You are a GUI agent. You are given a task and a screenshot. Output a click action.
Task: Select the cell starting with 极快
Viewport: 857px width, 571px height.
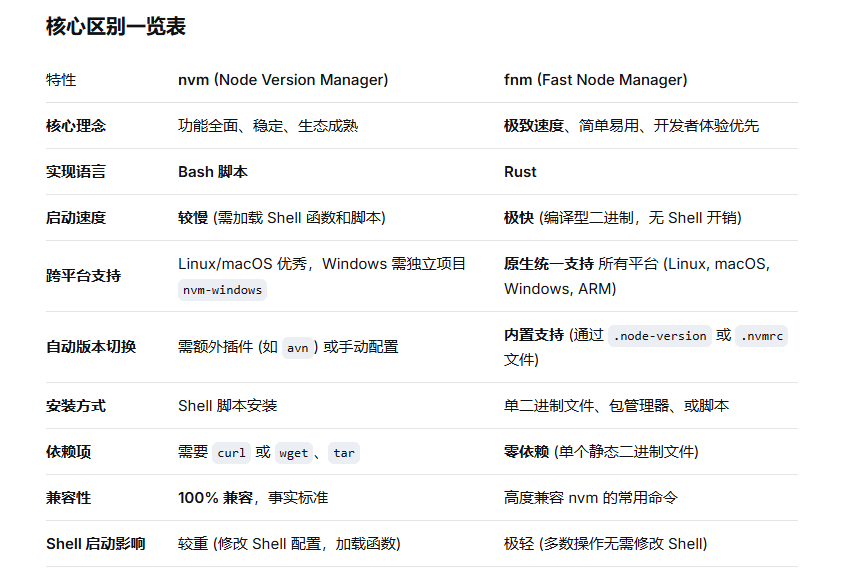click(623, 217)
